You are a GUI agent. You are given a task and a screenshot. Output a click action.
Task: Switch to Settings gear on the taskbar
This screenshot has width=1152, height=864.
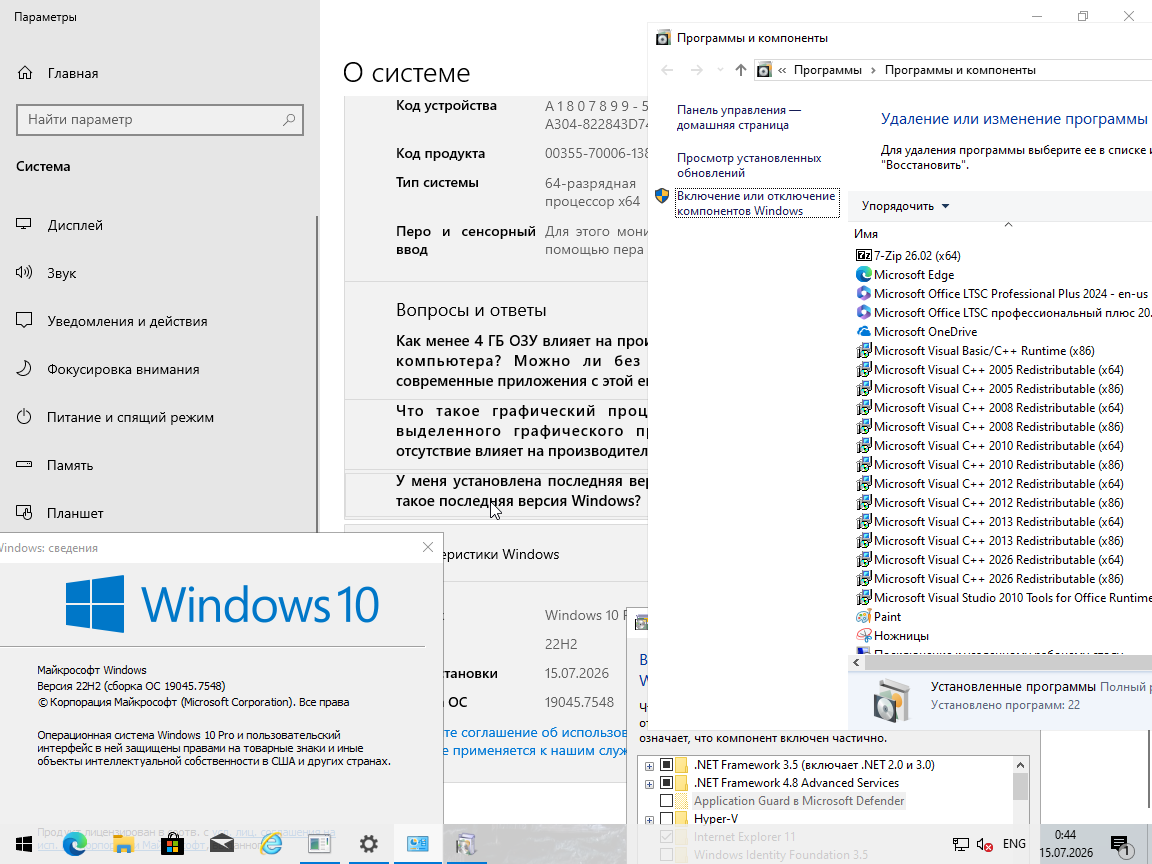368,844
